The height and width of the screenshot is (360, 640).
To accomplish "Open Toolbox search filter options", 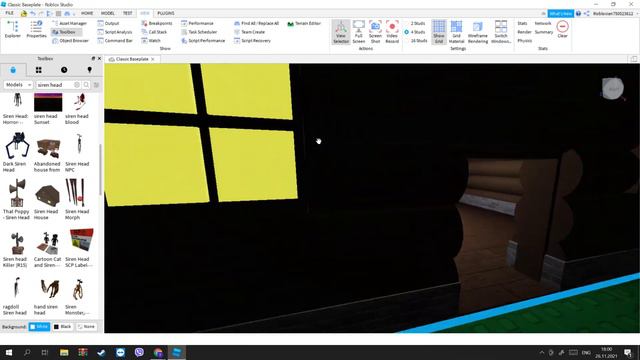I will (96, 85).
